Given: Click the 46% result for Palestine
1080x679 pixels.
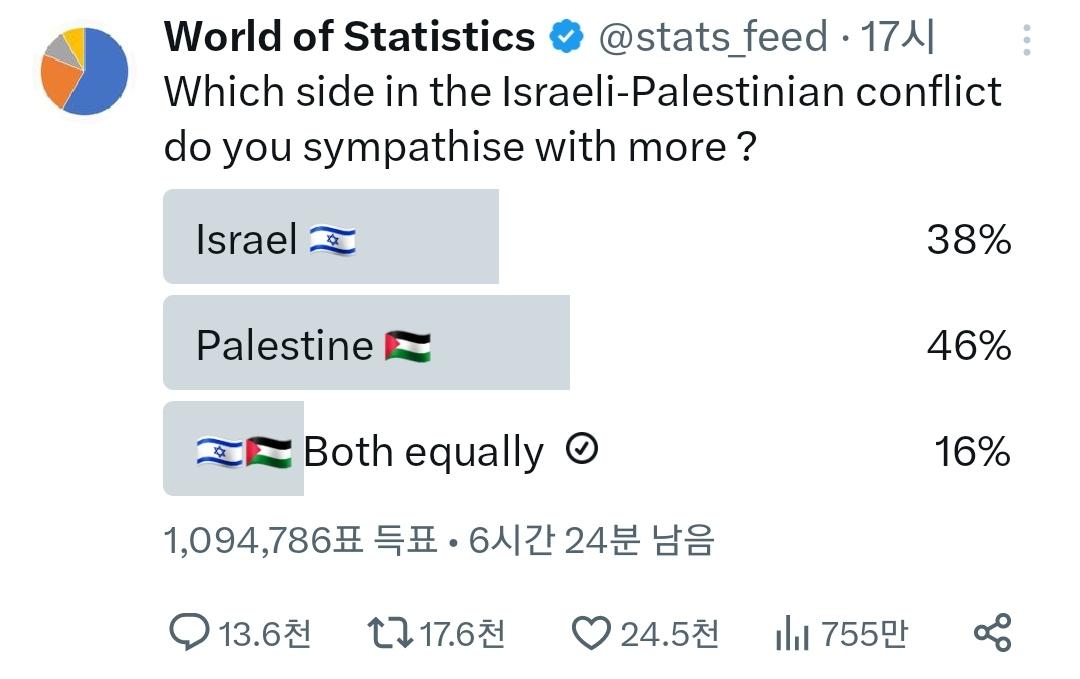Looking at the screenshot, I should 968,346.
